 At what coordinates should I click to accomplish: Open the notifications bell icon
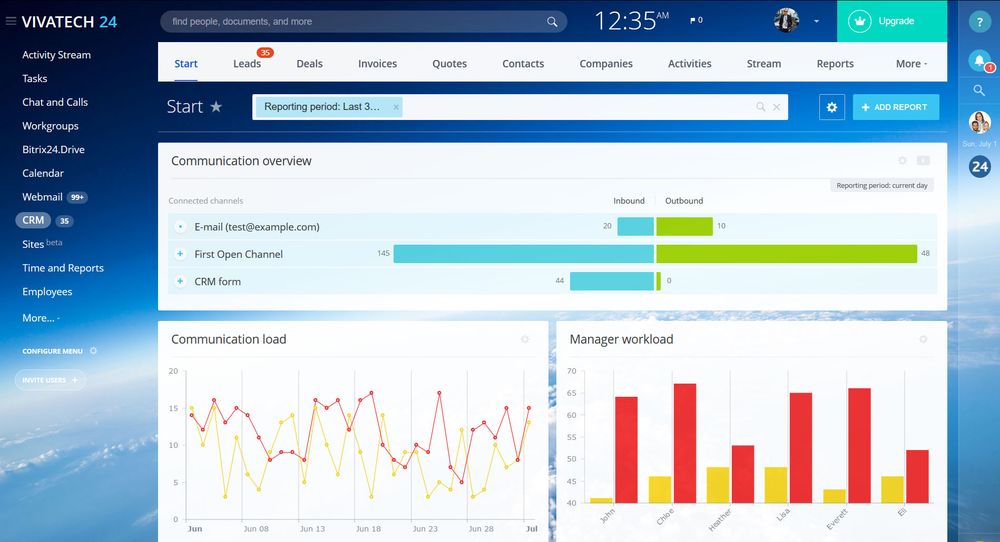979,61
